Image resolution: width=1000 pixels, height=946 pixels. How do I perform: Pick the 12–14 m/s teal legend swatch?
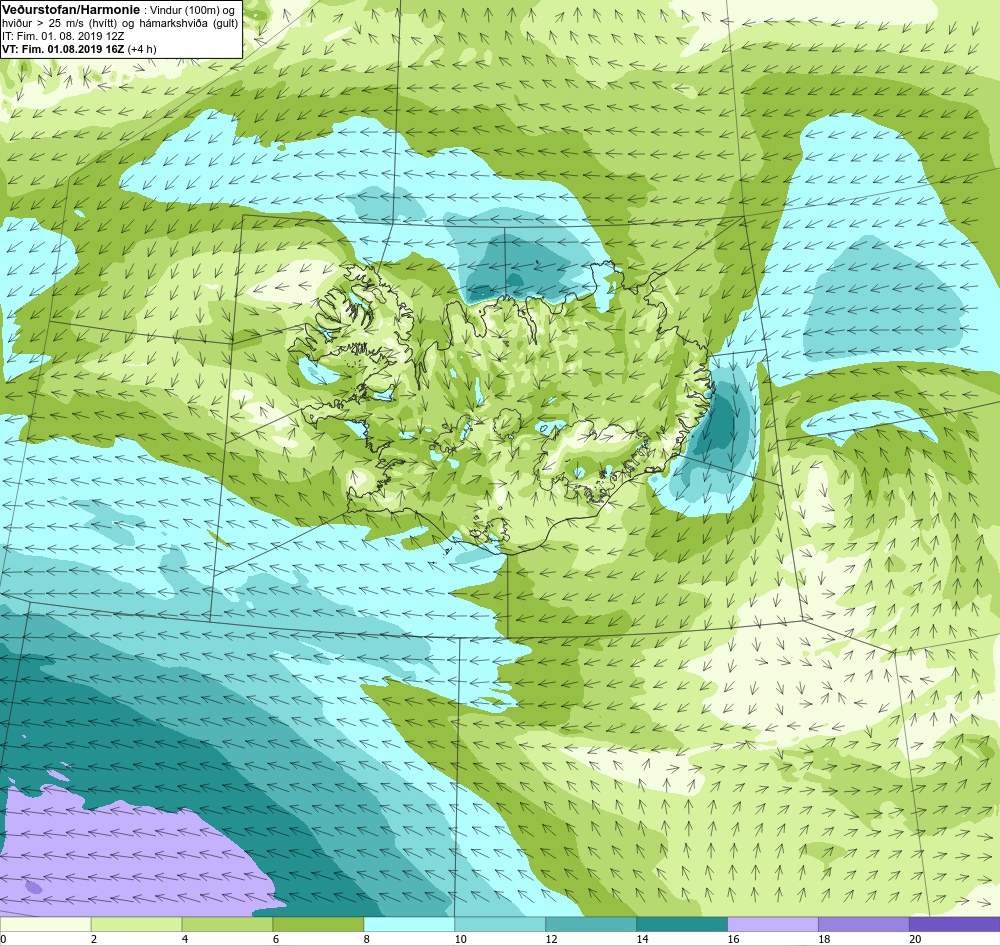point(591,924)
